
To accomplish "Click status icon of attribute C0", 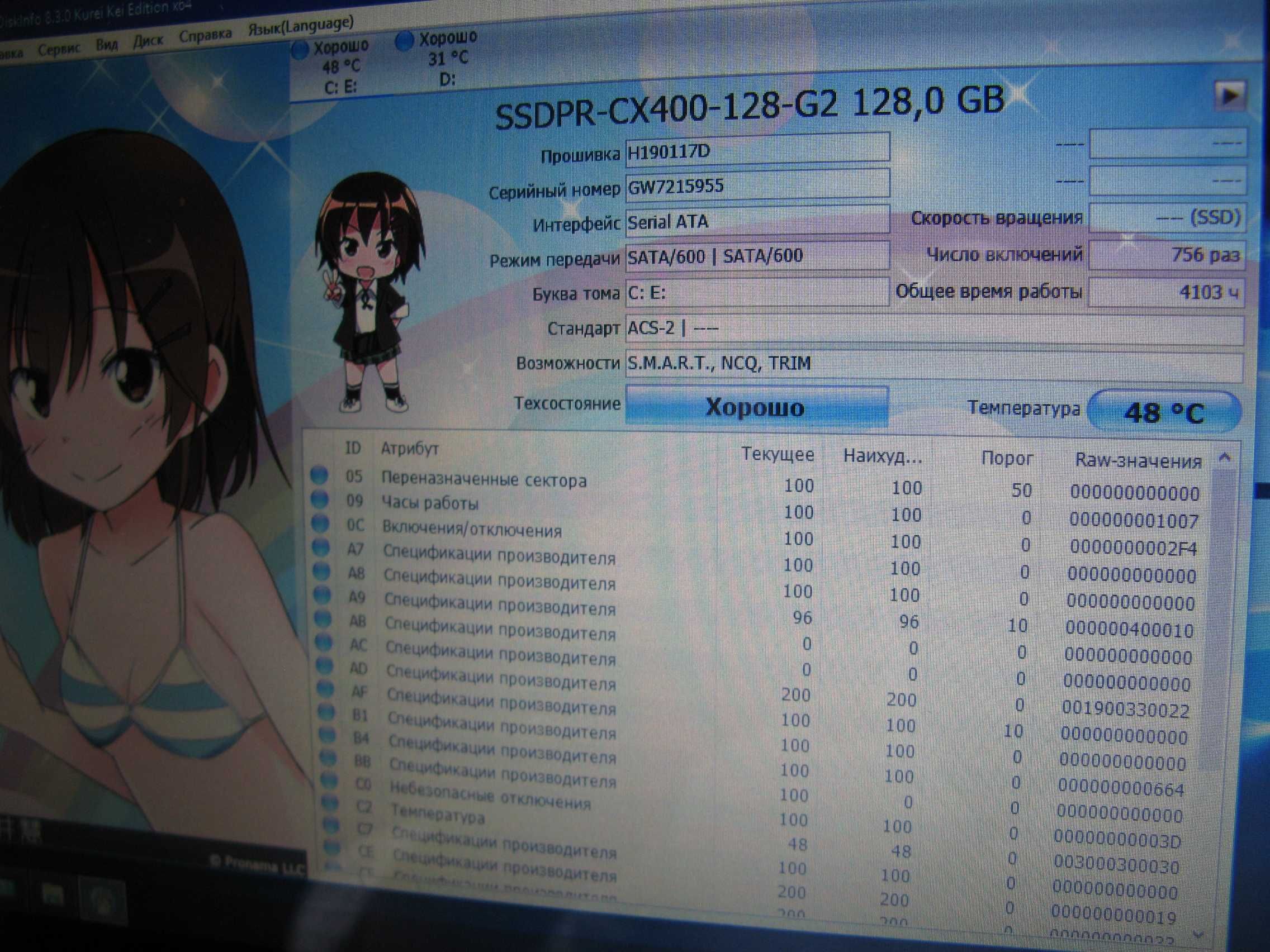I will [x=329, y=780].
